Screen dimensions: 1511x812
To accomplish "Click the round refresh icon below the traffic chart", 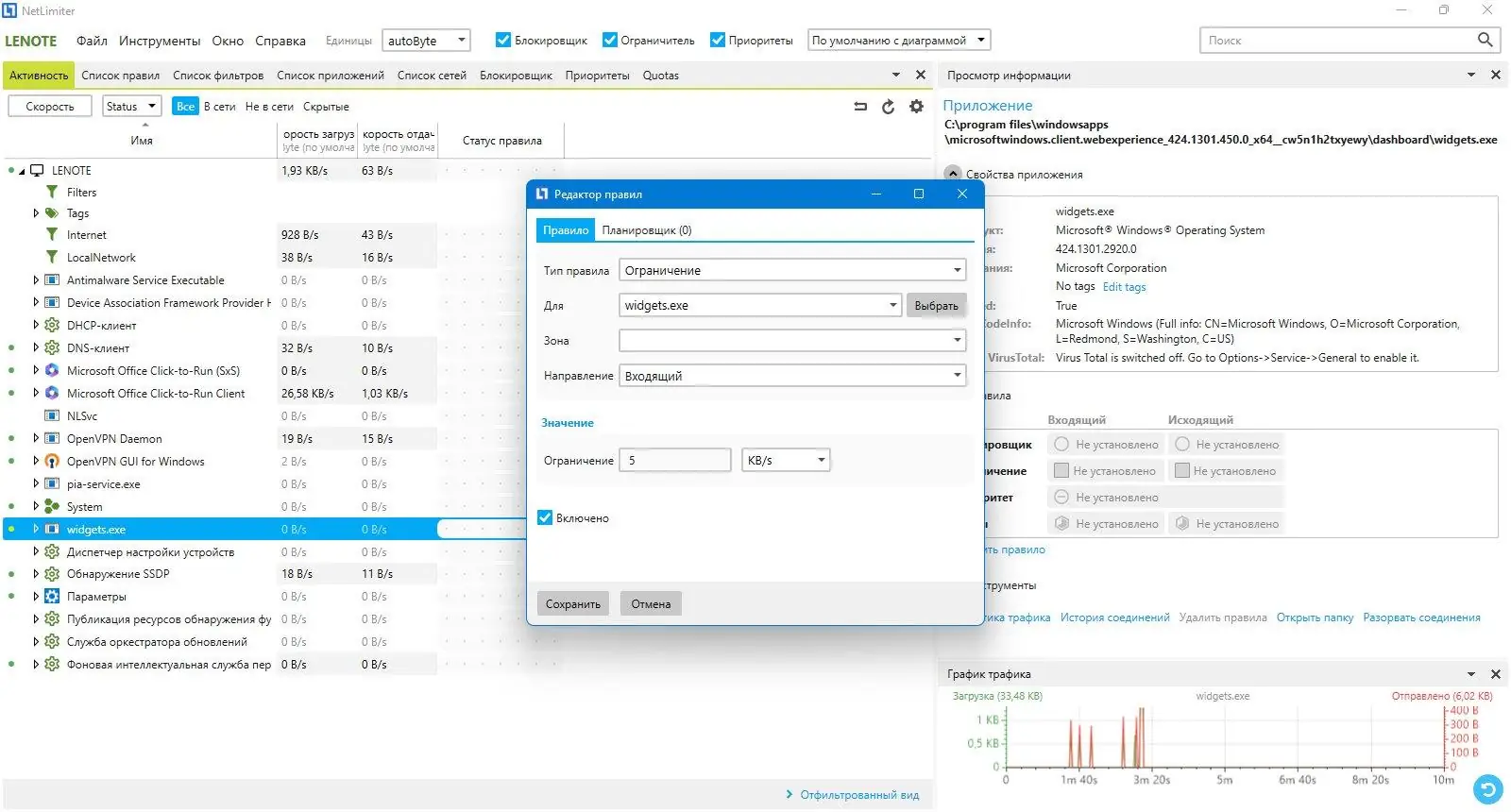I will pyautogui.click(x=1487, y=788).
